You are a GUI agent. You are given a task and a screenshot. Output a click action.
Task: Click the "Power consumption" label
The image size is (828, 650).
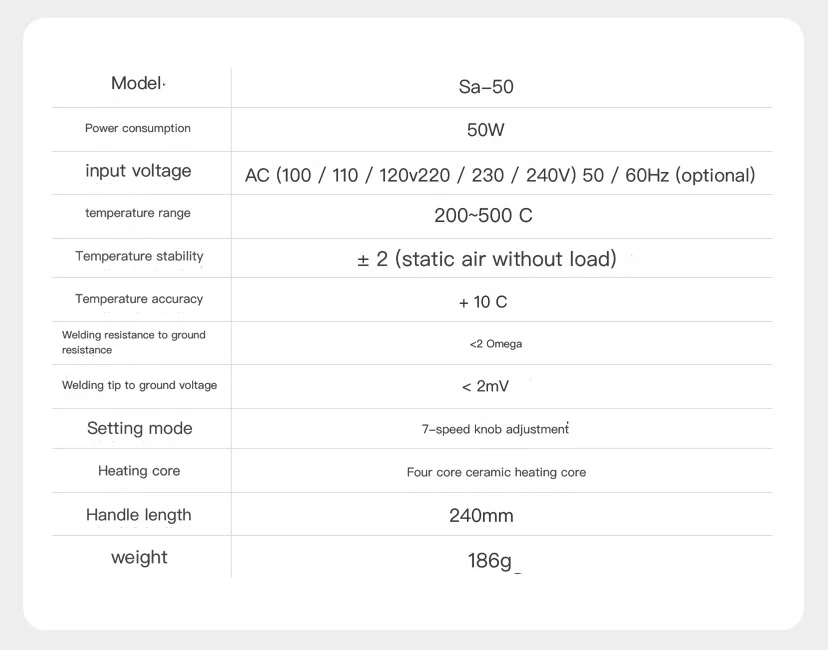[137, 128]
